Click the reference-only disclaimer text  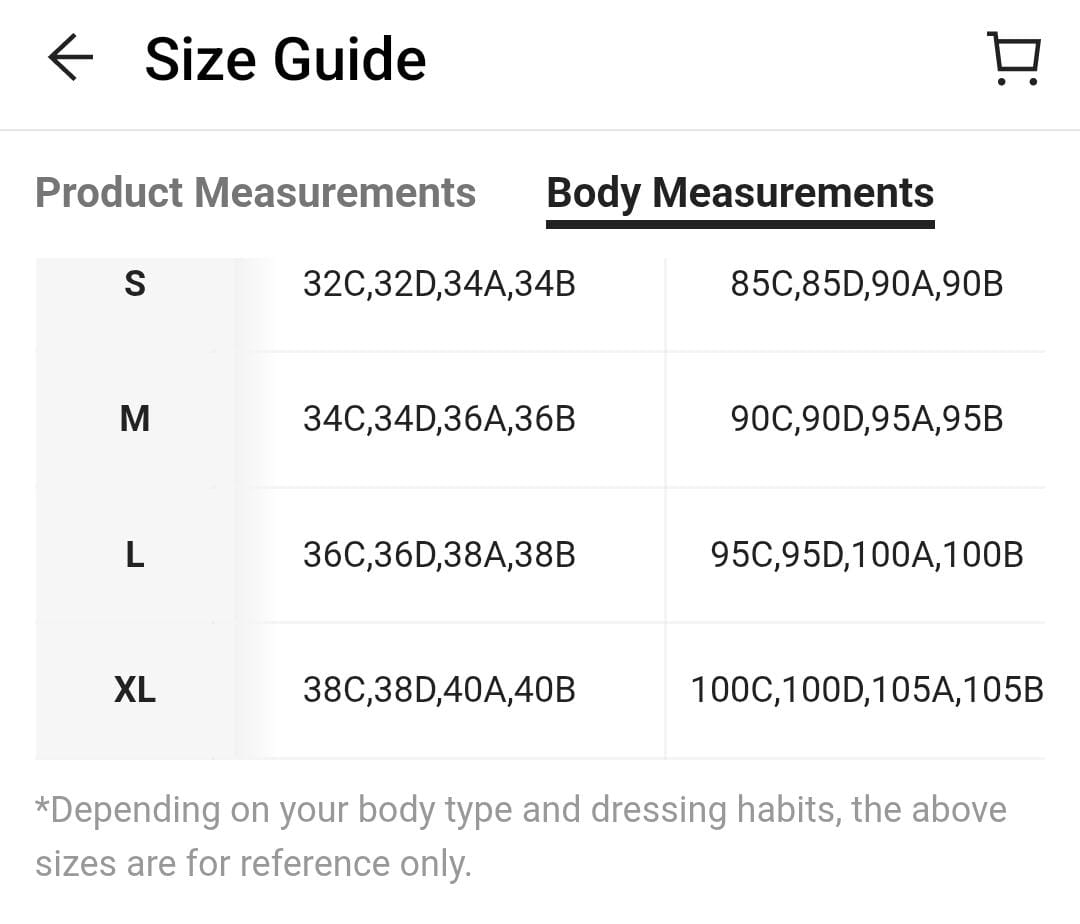[521, 836]
